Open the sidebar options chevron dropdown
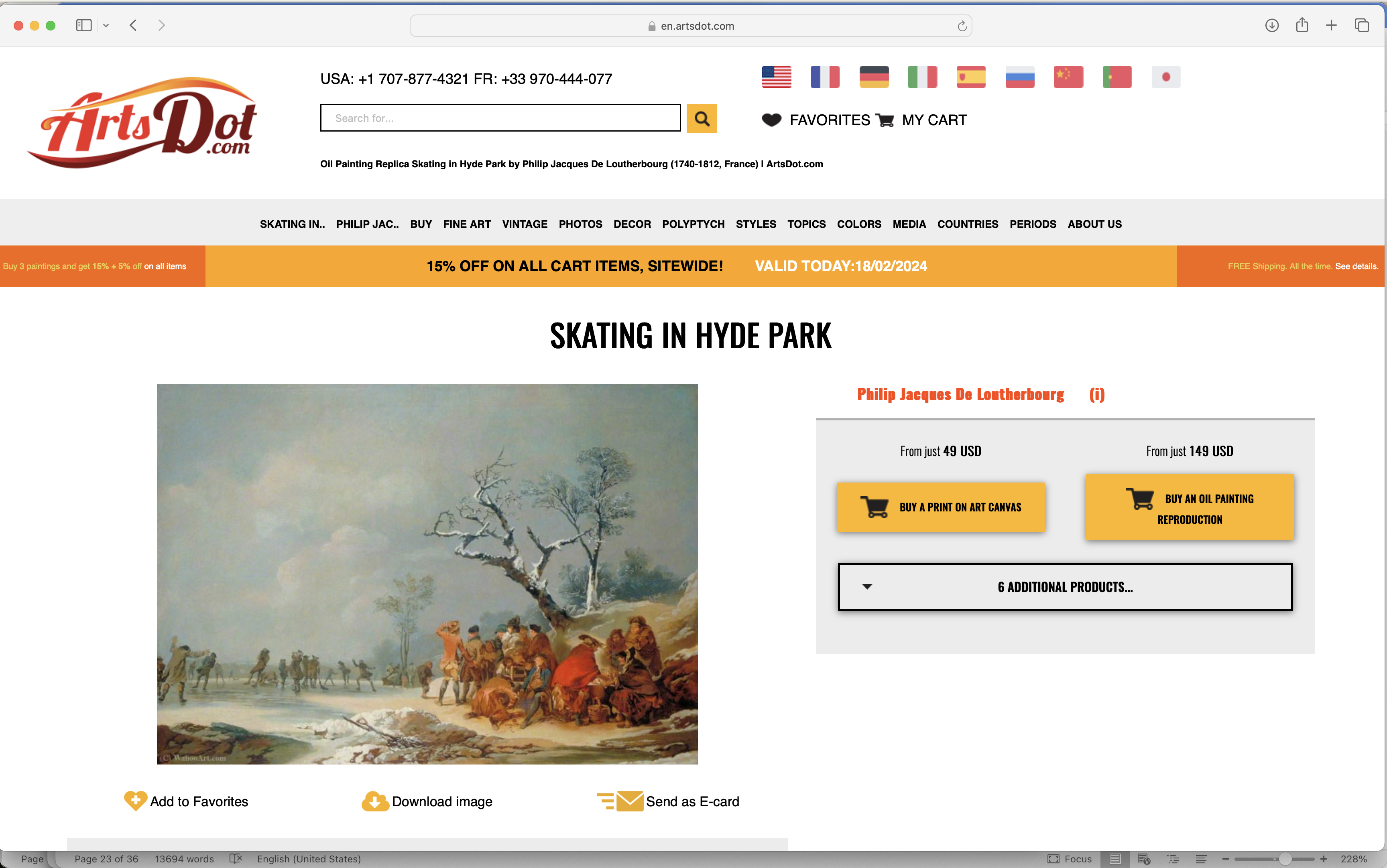Viewport: 1387px width, 868px height. [x=106, y=26]
